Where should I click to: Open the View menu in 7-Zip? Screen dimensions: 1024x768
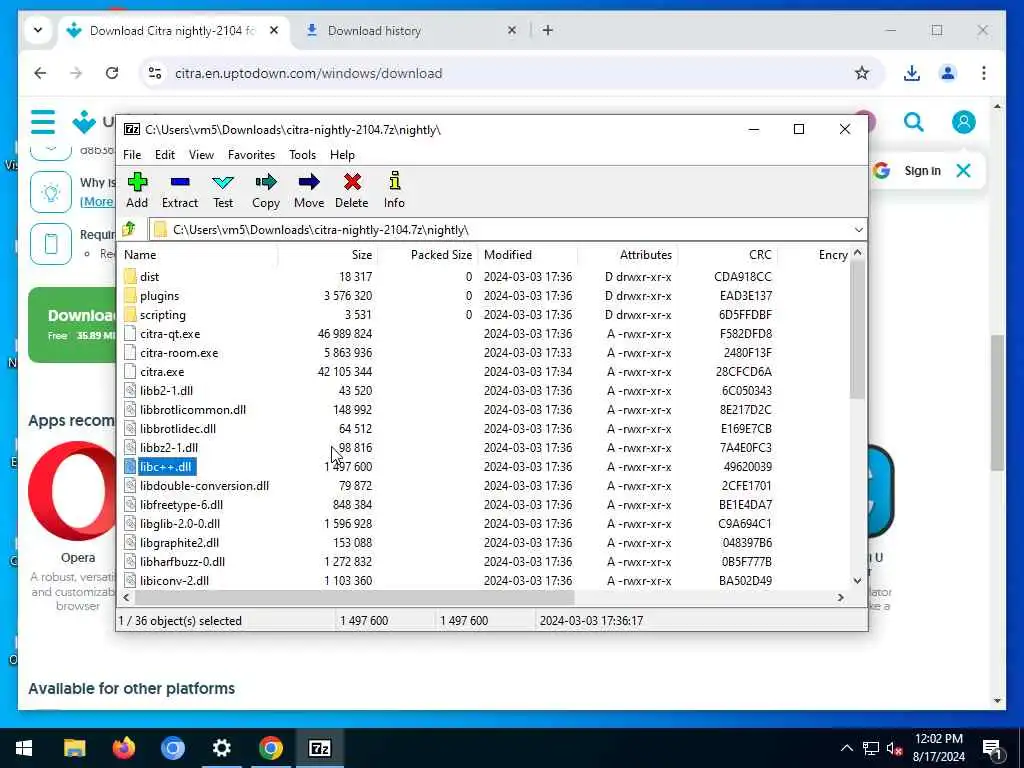pyautogui.click(x=201, y=155)
